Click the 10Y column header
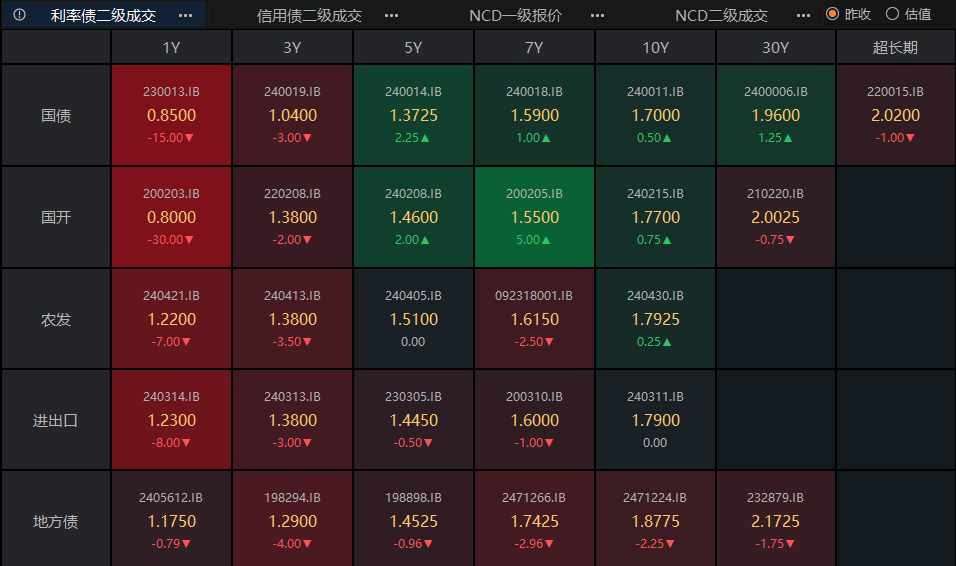The width and height of the screenshot is (956, 566). (655, 47)
